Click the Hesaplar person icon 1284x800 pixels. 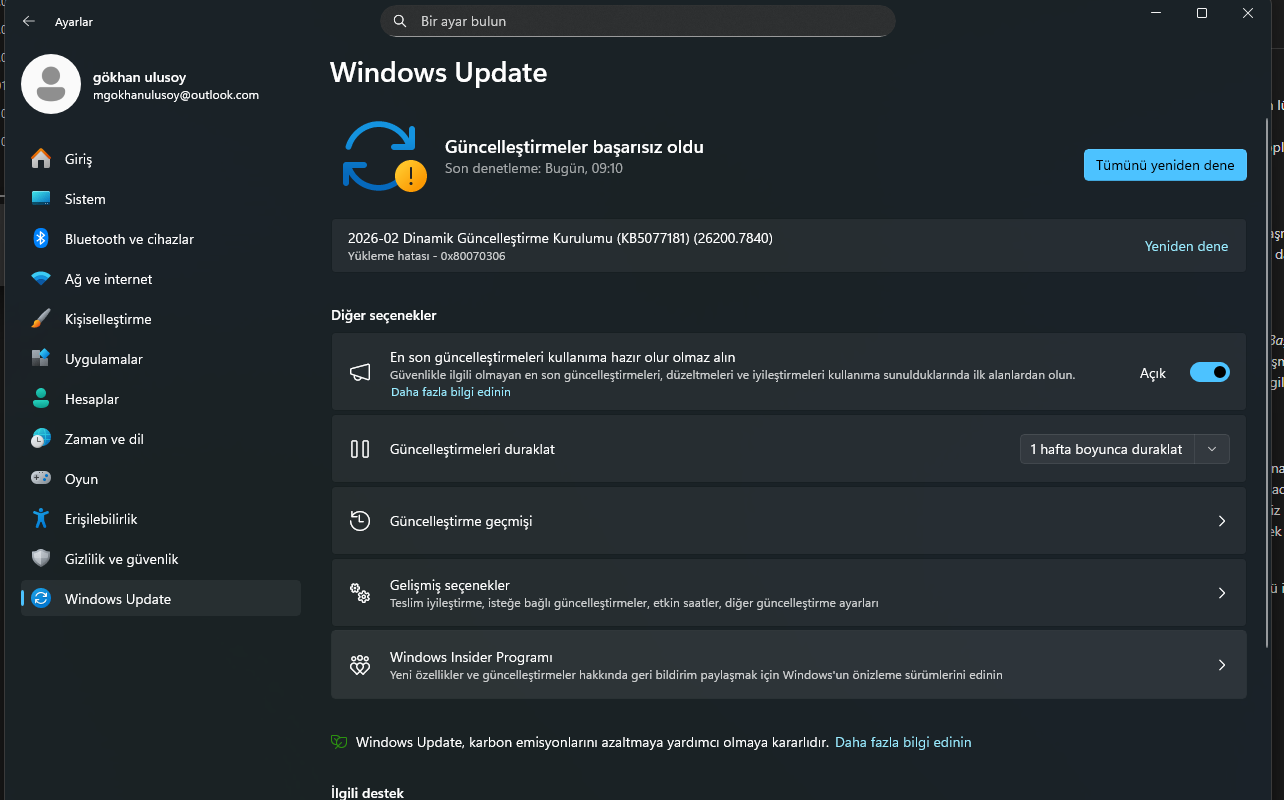(41, 399)
